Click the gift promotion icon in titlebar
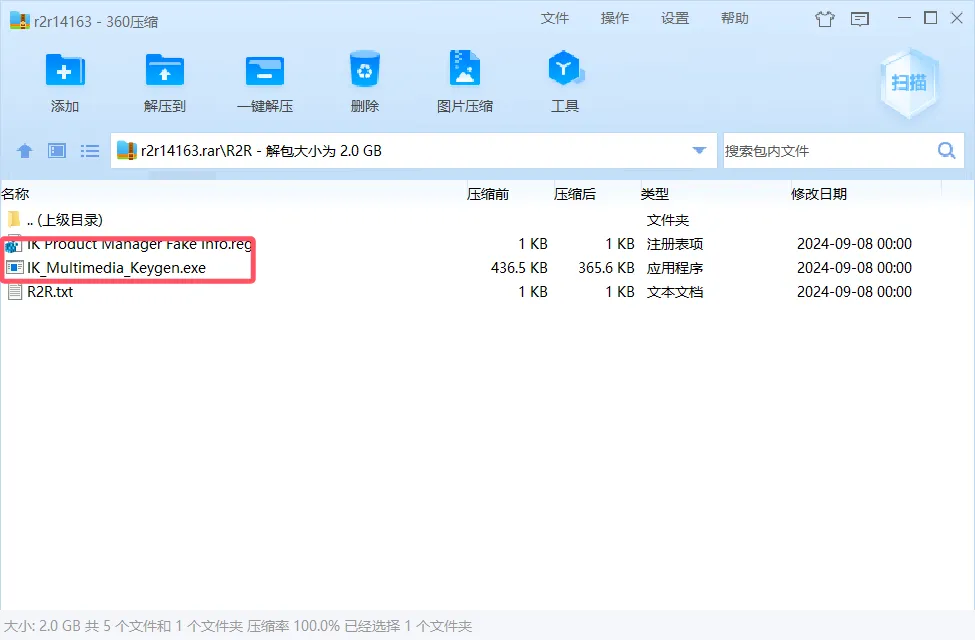975x640 pixels. 824,19
